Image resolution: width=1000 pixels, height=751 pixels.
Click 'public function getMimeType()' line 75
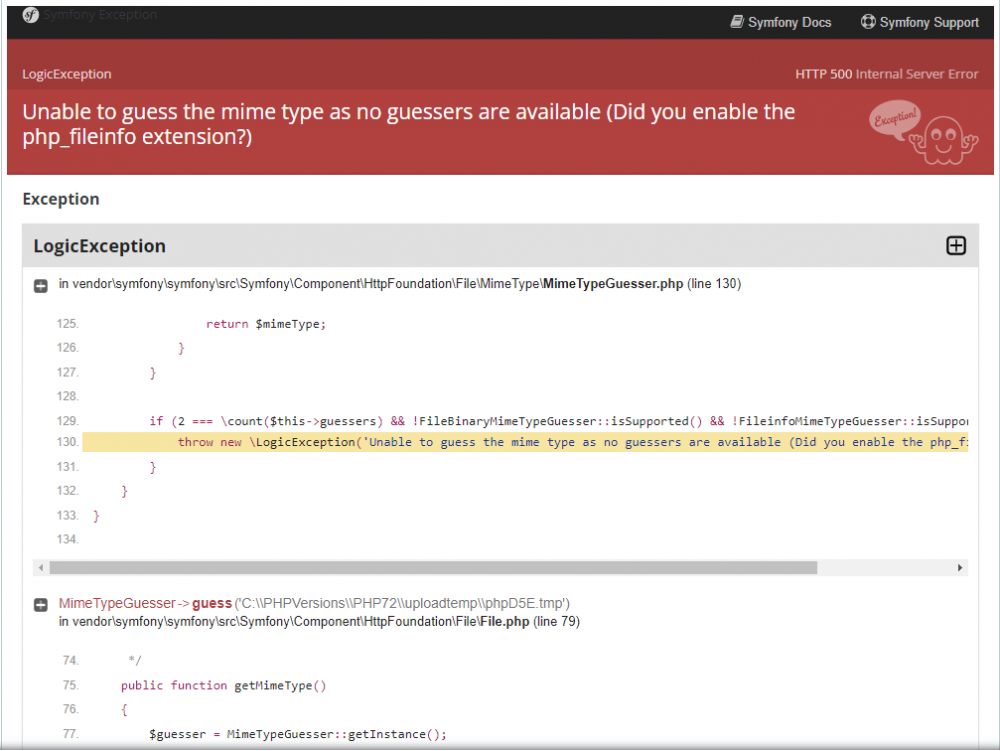pos(223,685)
